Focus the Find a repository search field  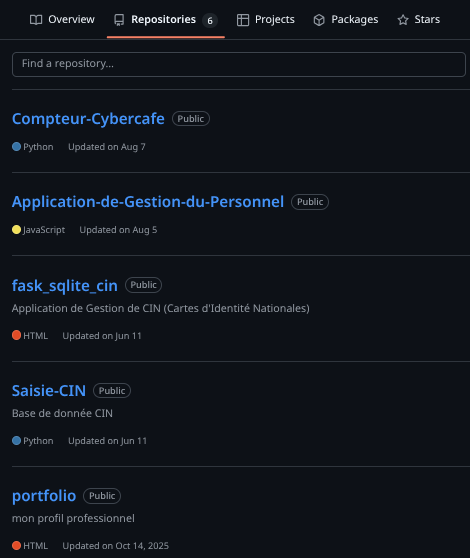239,64
